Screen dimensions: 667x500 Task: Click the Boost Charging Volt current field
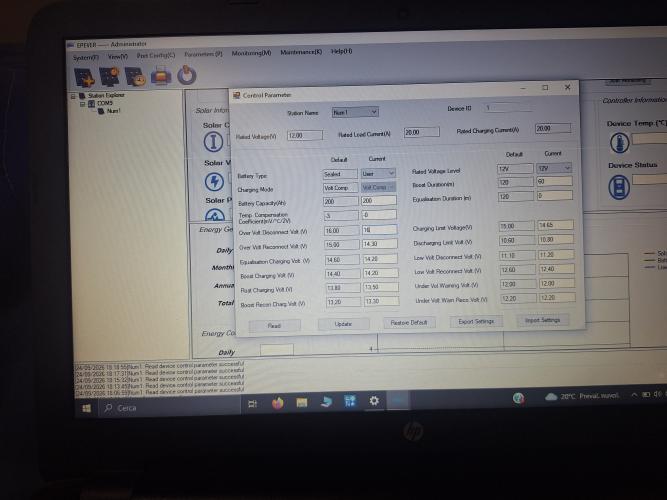[380, 273]
